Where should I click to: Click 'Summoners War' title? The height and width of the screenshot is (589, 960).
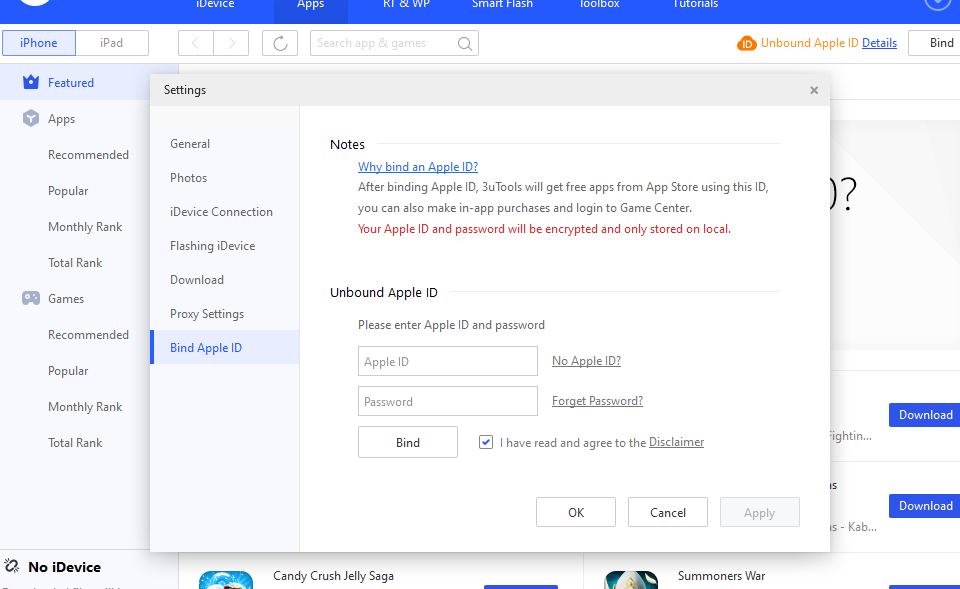pos(721,576)
